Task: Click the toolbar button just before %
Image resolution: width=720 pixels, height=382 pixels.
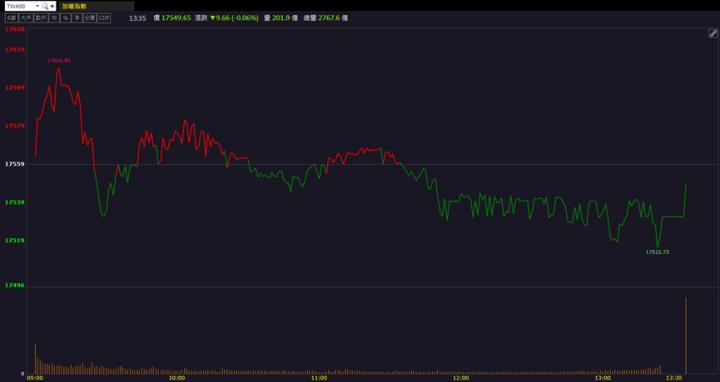Action: (54, 18)
